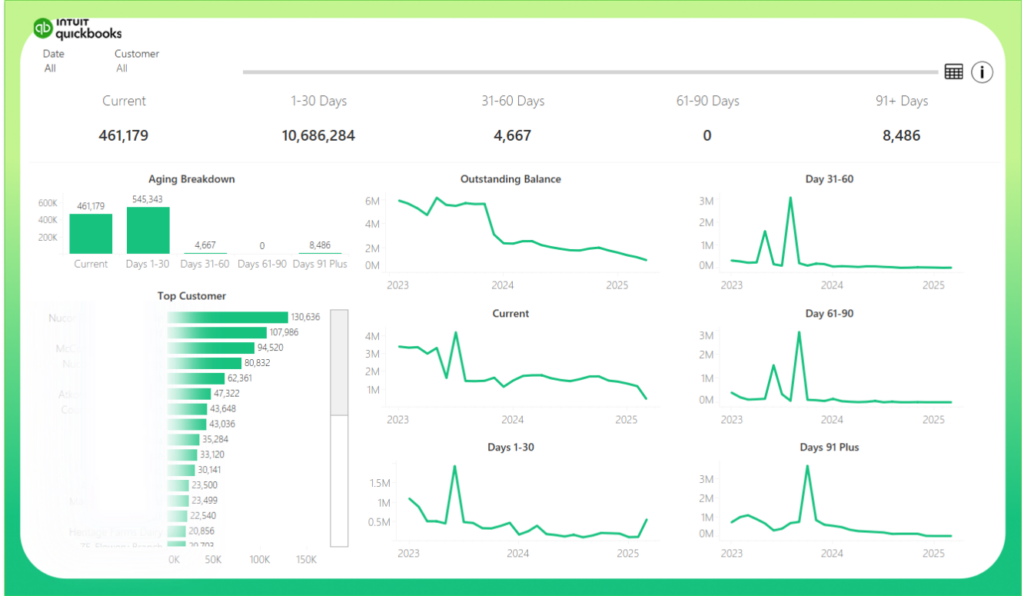Select the customer bar valued 47,322
1024x596 pixels.
click(189, 394)
